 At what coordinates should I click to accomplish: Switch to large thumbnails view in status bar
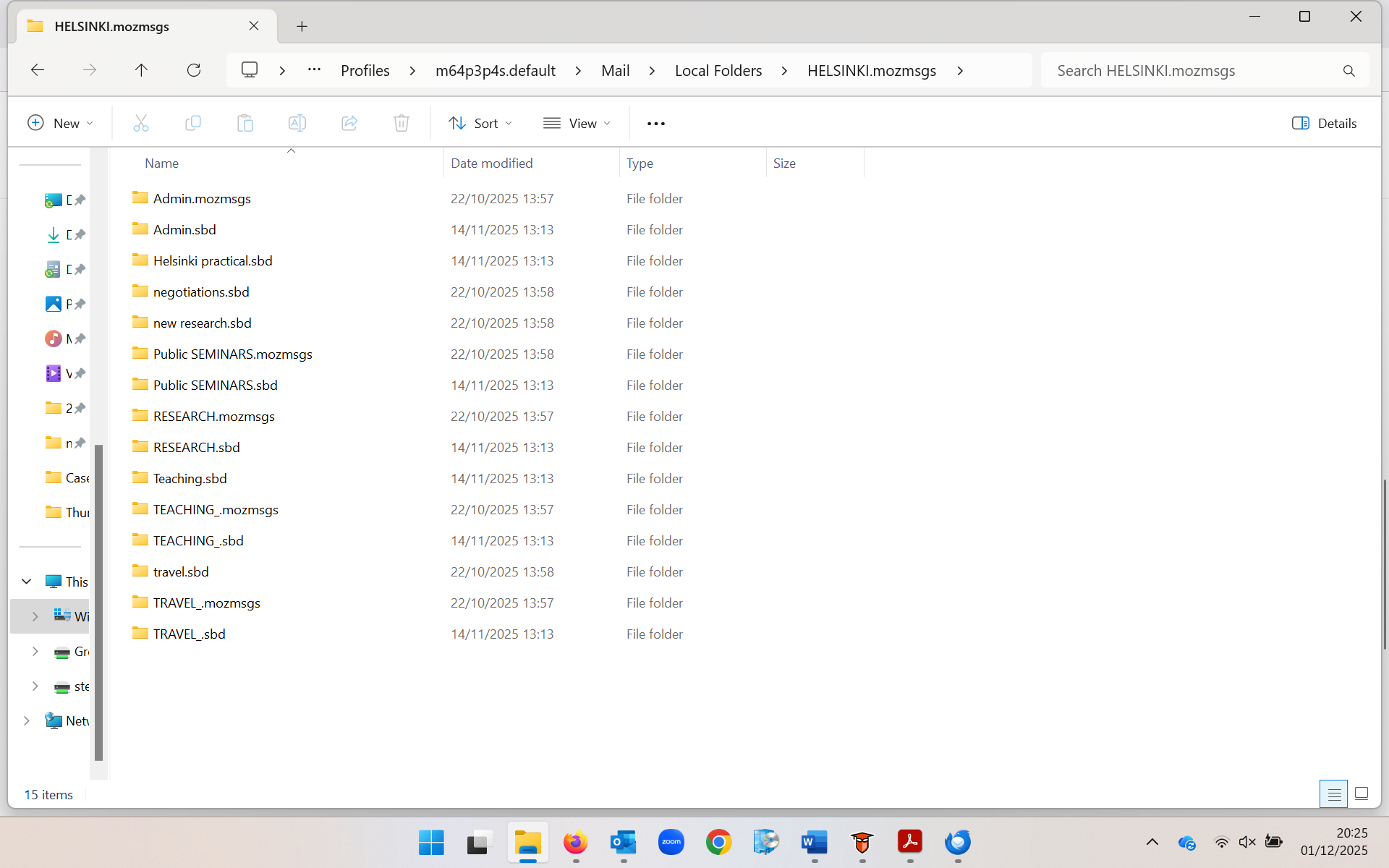click(1361, 793)
